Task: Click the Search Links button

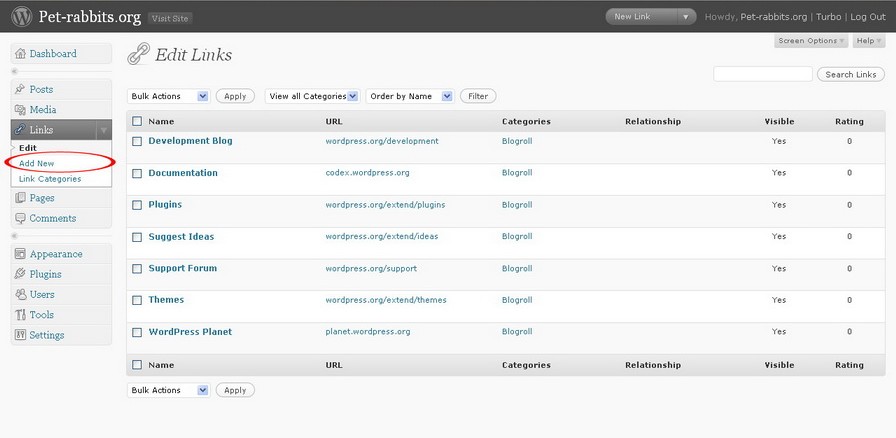Action: pyautogui.click(x=851, y=74)
